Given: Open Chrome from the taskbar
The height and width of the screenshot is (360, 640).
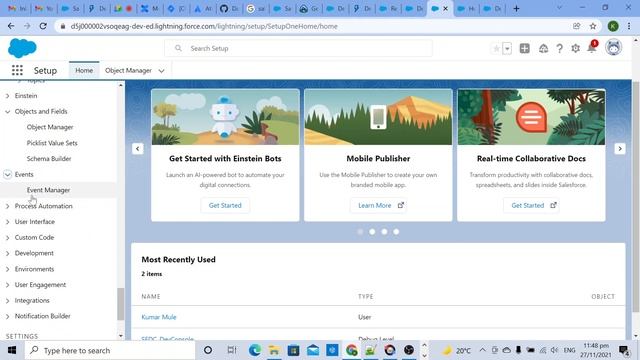Looking at the screenshot, I should pyautogui.click(x=351, y=350).
